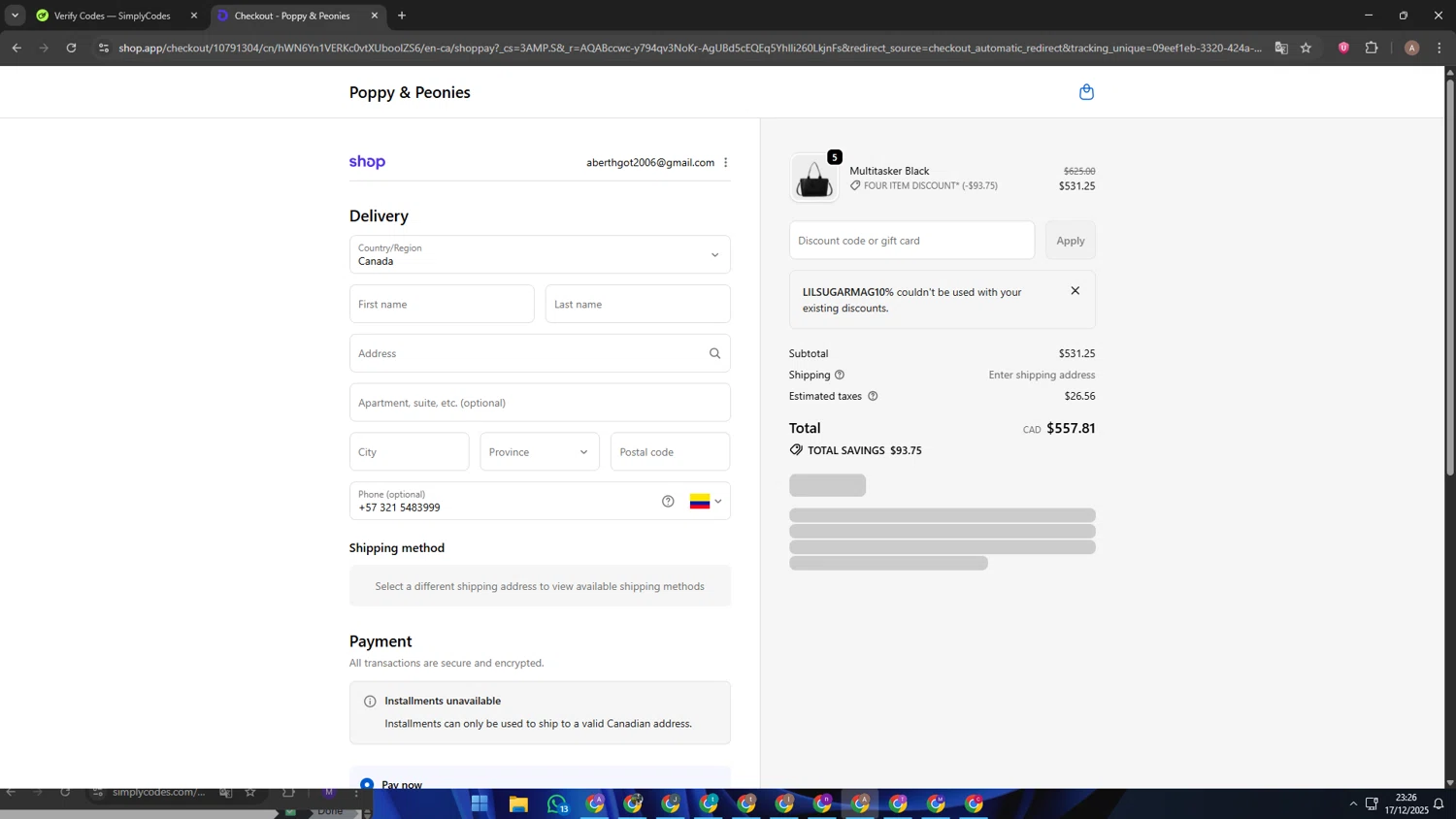Open the Windows Start menu

click(x=480, y=803)
